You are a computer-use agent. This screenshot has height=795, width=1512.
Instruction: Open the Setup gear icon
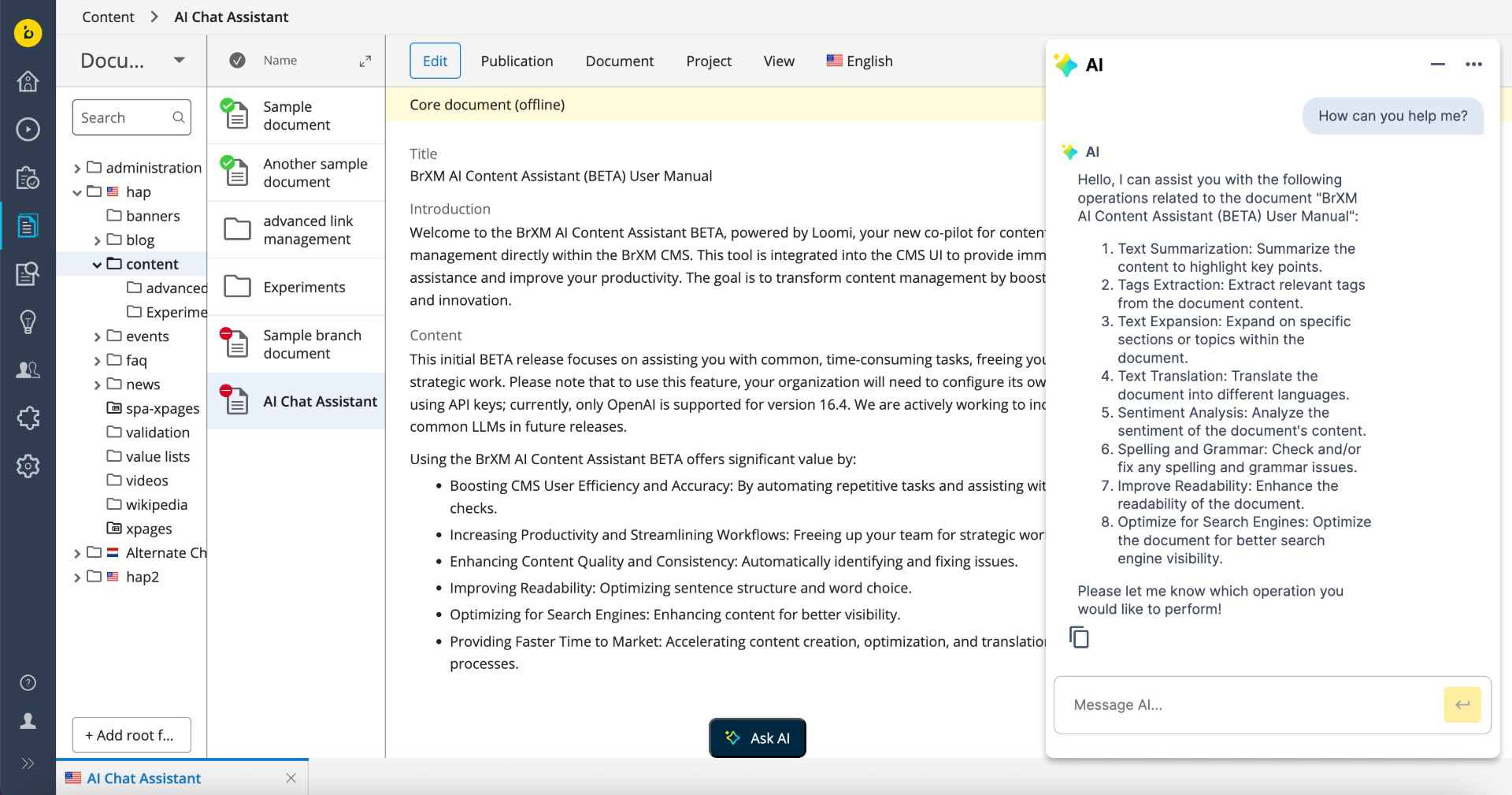pos(28,466)
